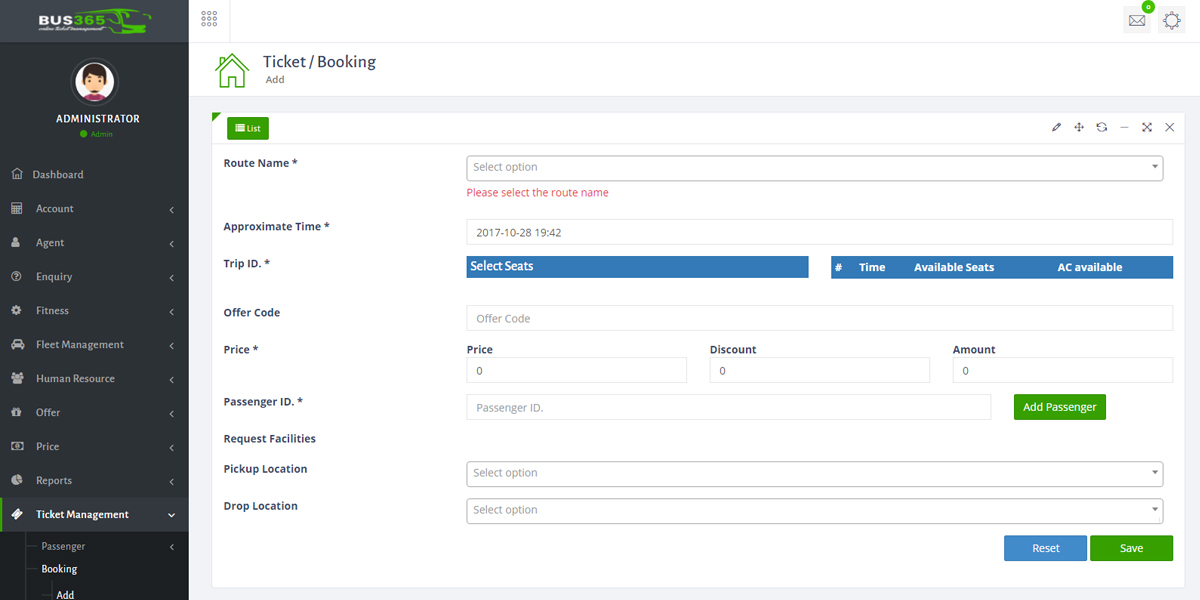
Task: Click the apps grid icon in top bar
Action: tap(209, 19)
